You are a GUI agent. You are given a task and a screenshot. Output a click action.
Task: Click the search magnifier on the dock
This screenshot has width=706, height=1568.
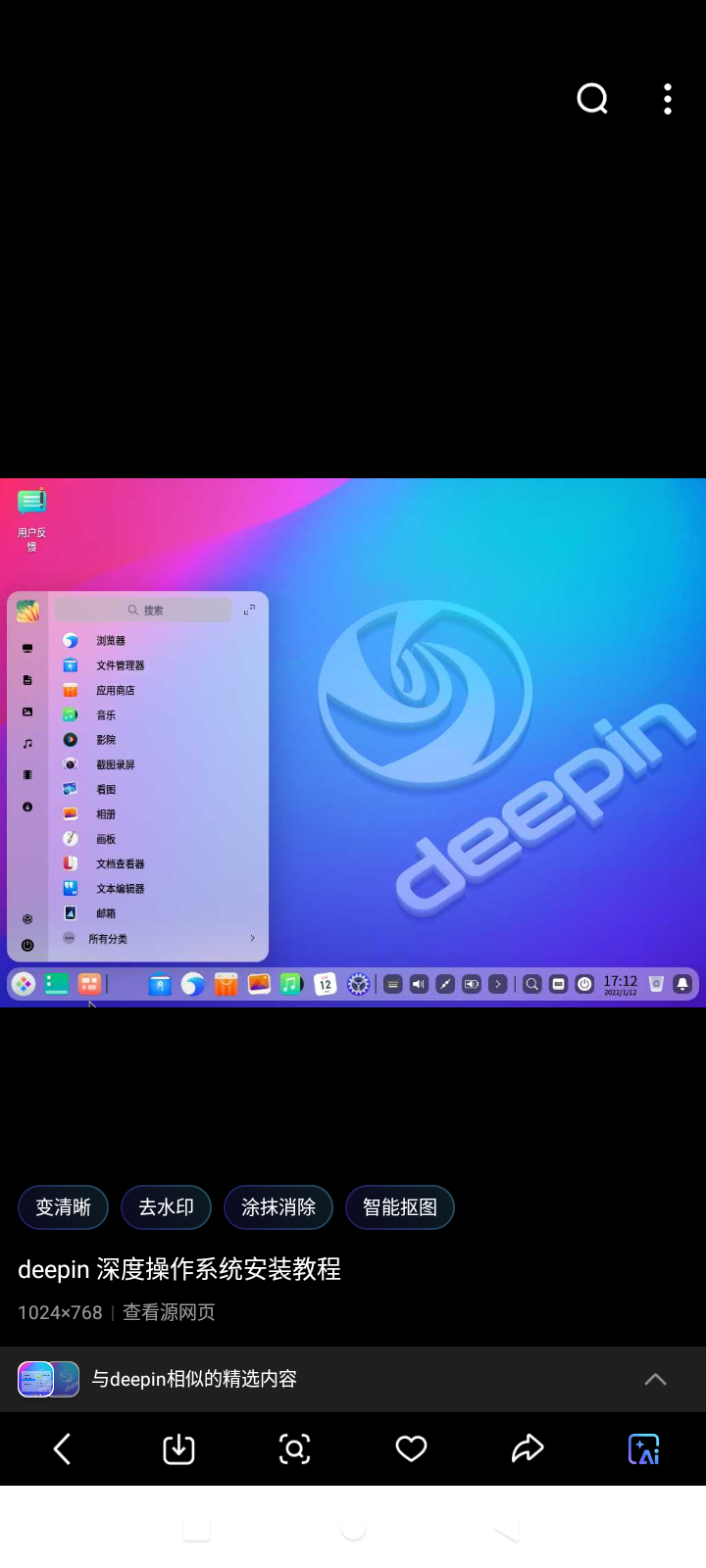[x=532, y=984]
